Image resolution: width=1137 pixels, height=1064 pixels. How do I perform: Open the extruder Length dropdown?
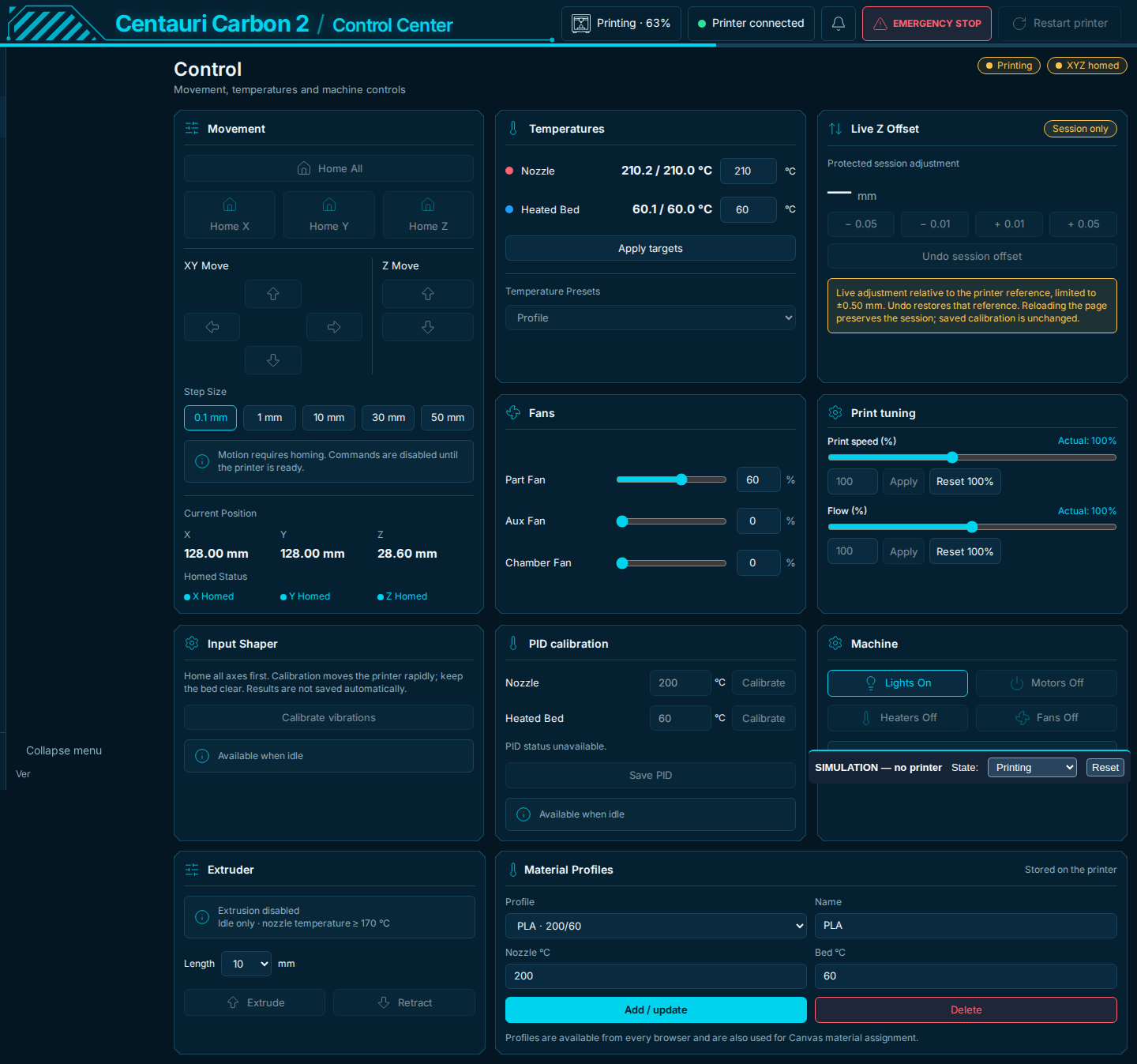pyautogui.click(x=246, y=964)
